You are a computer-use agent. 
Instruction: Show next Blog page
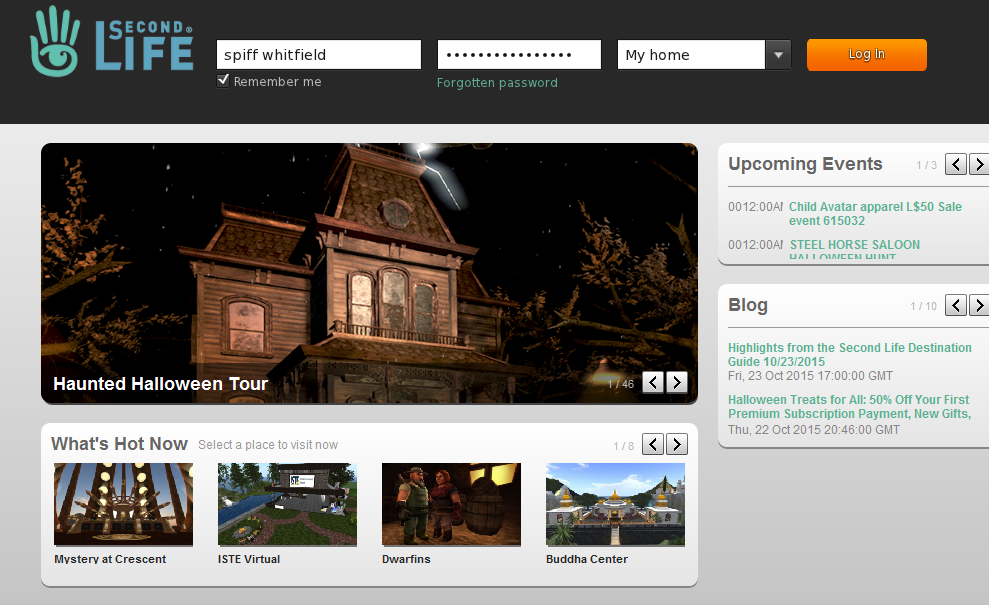(979, 305)
